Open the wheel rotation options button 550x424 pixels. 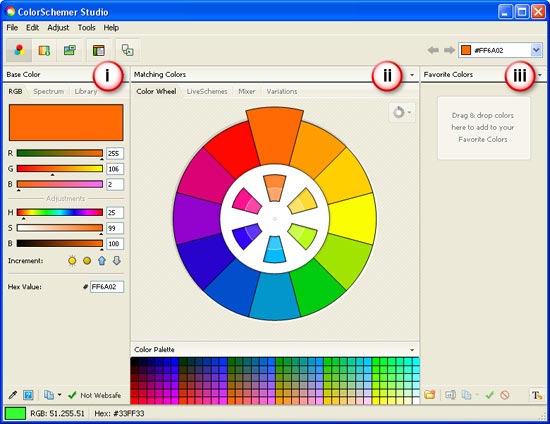pos(402,113)
